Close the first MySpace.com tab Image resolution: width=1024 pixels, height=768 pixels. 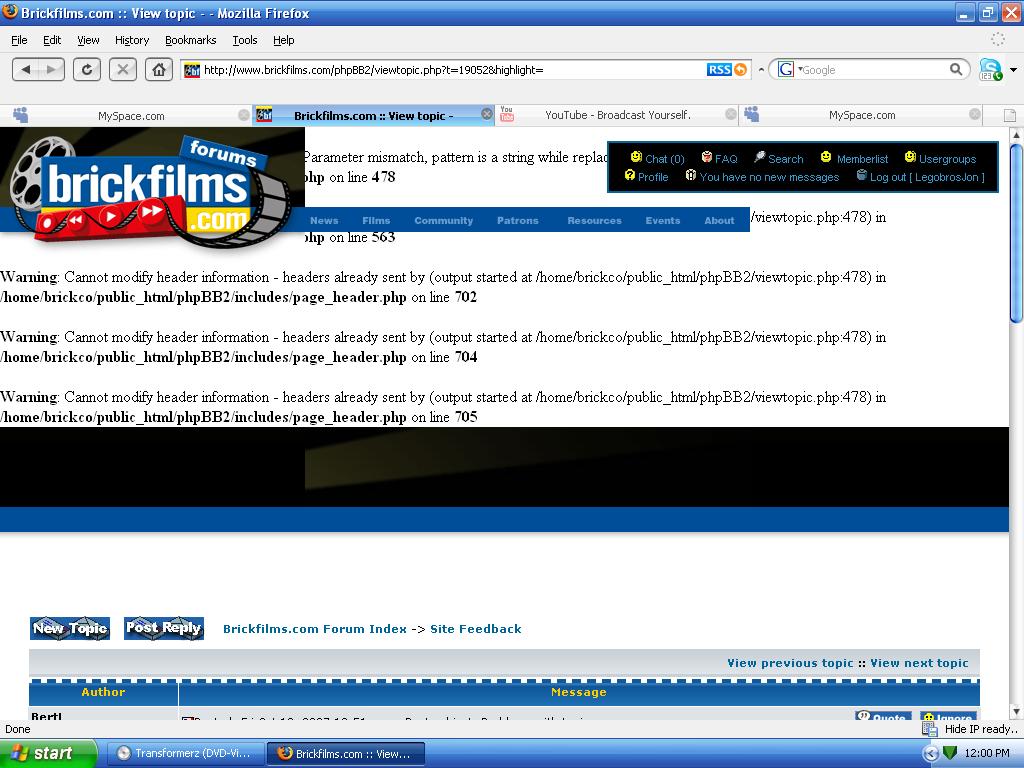click(x=244, y=115)
